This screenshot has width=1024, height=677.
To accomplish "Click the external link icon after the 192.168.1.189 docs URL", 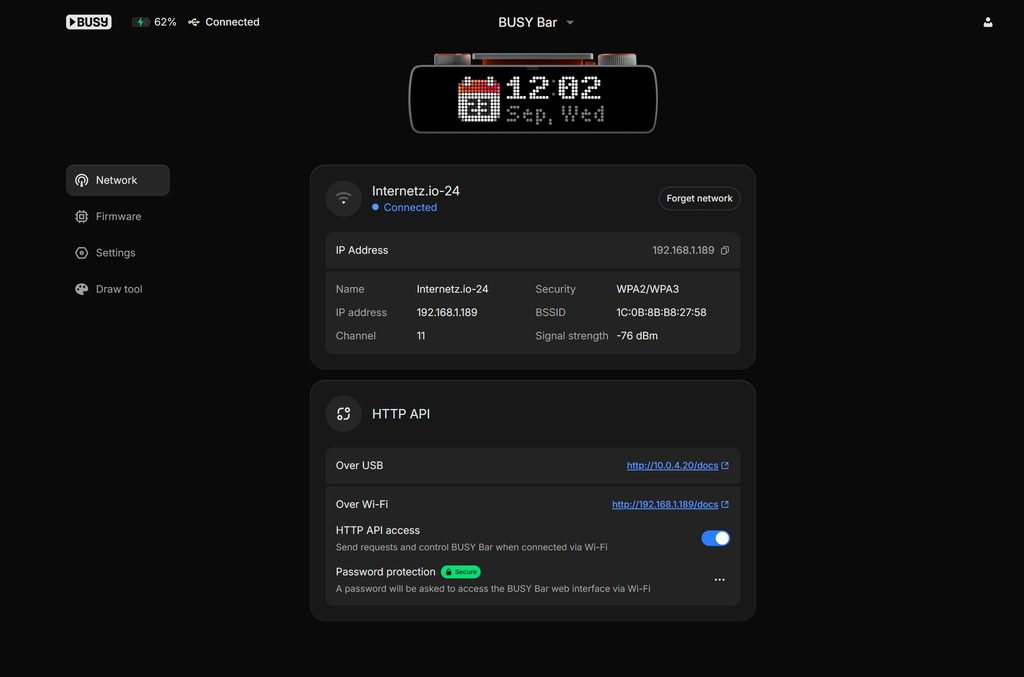I will point(725,505).
